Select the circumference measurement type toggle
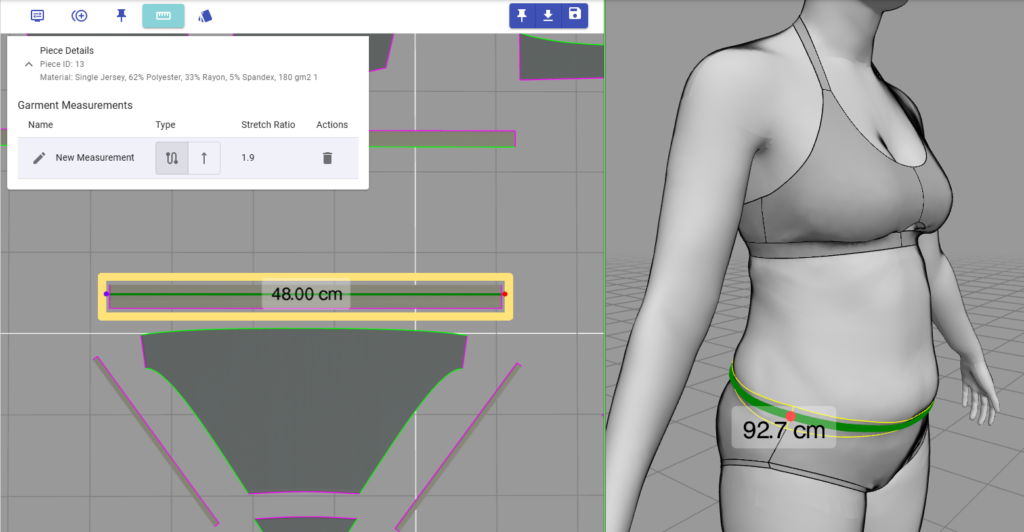Image resolution: width=1024 pixels, height=532 pixels. 172,158
